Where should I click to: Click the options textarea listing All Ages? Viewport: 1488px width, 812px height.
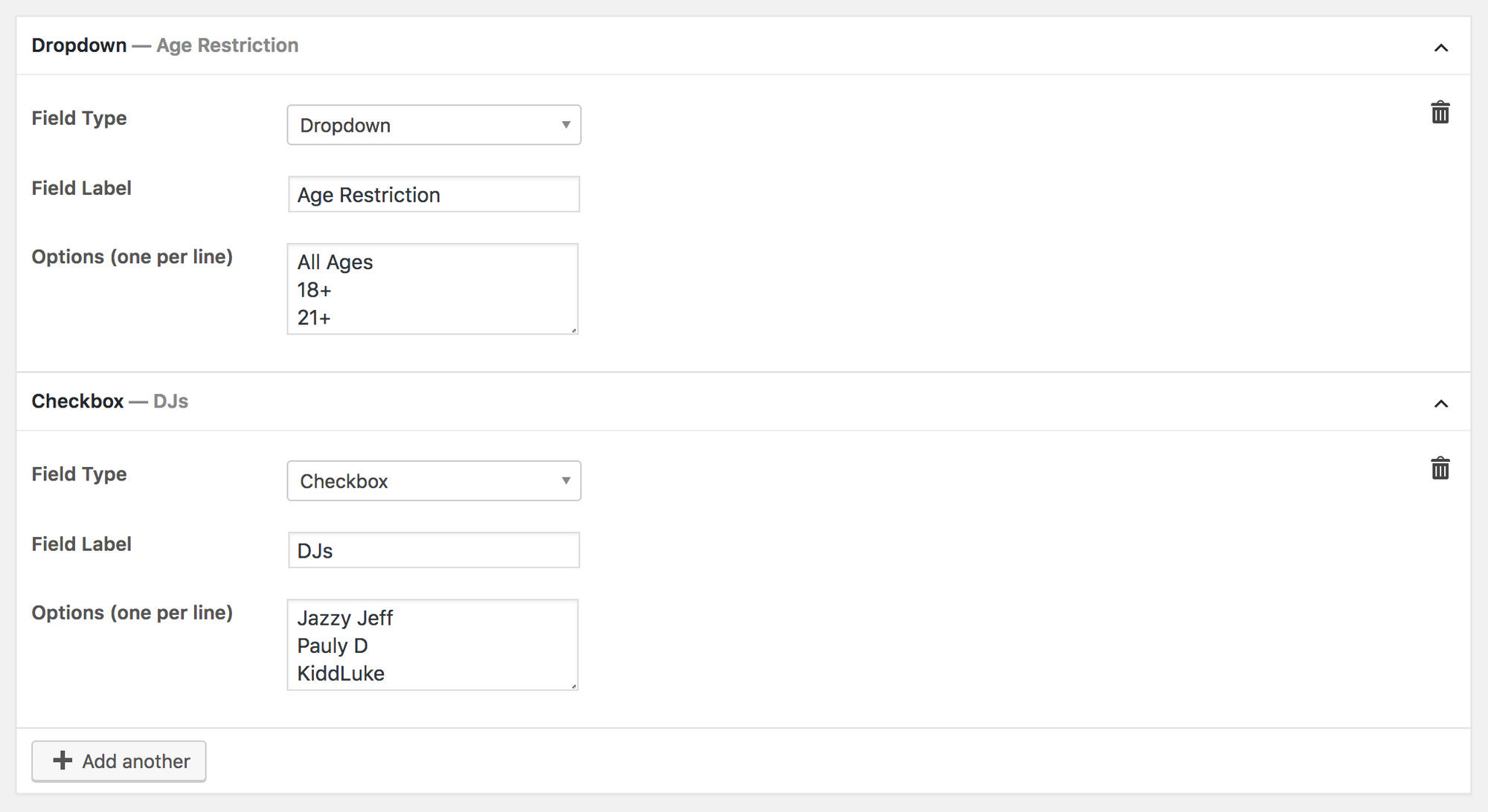tap(432, 289)
